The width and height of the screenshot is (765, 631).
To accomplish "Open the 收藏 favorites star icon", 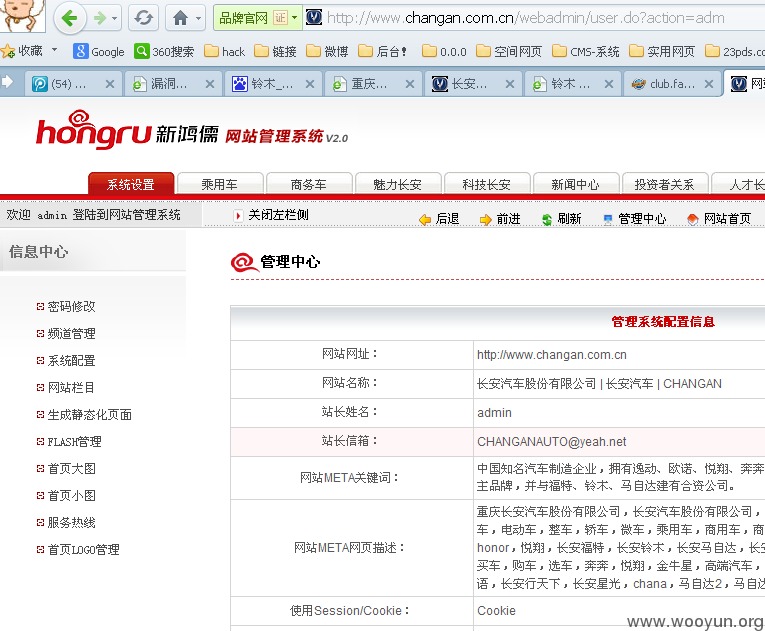I will point(8,51).
